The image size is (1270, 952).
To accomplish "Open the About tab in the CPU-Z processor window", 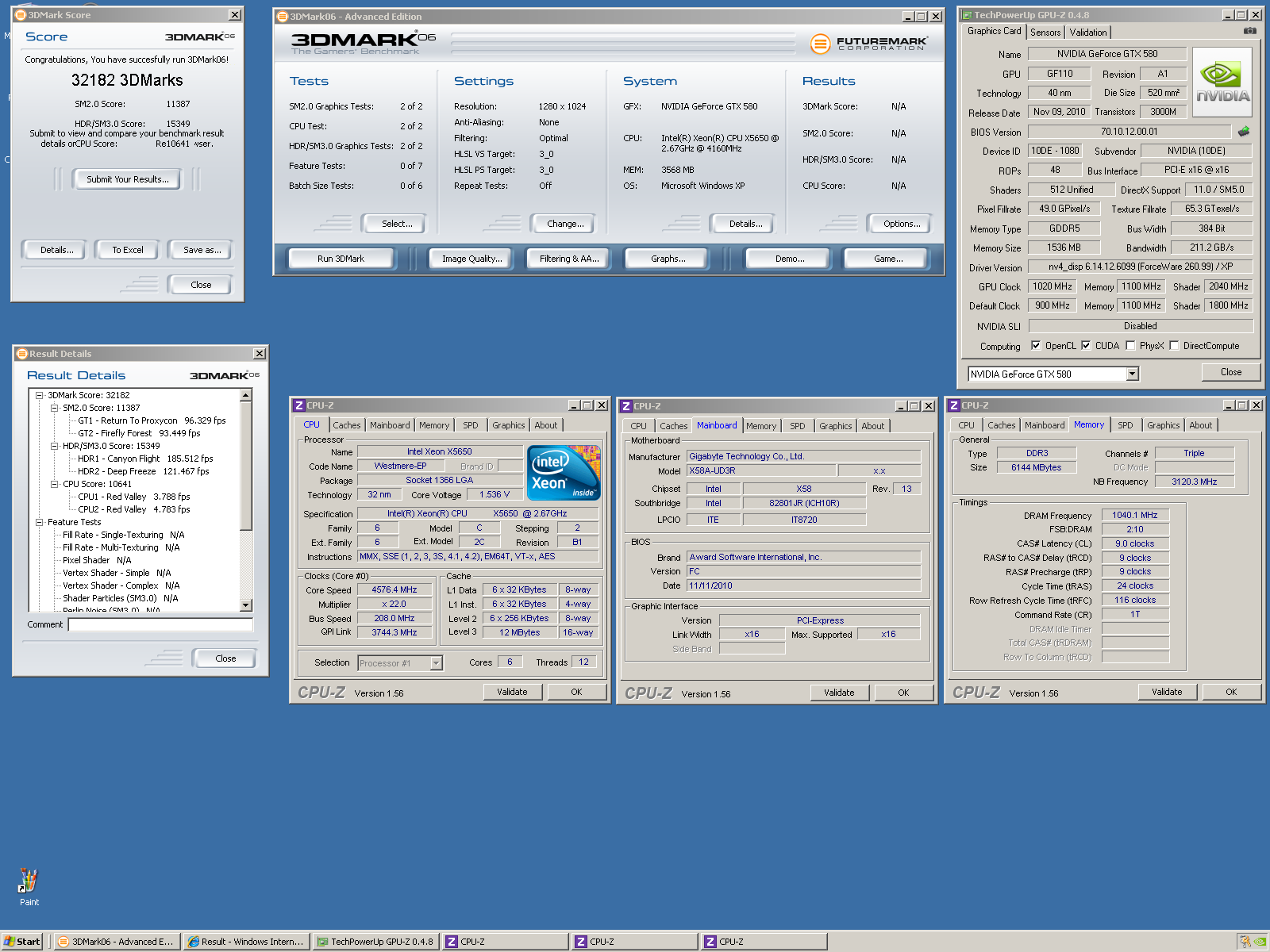I will (545, 425).
